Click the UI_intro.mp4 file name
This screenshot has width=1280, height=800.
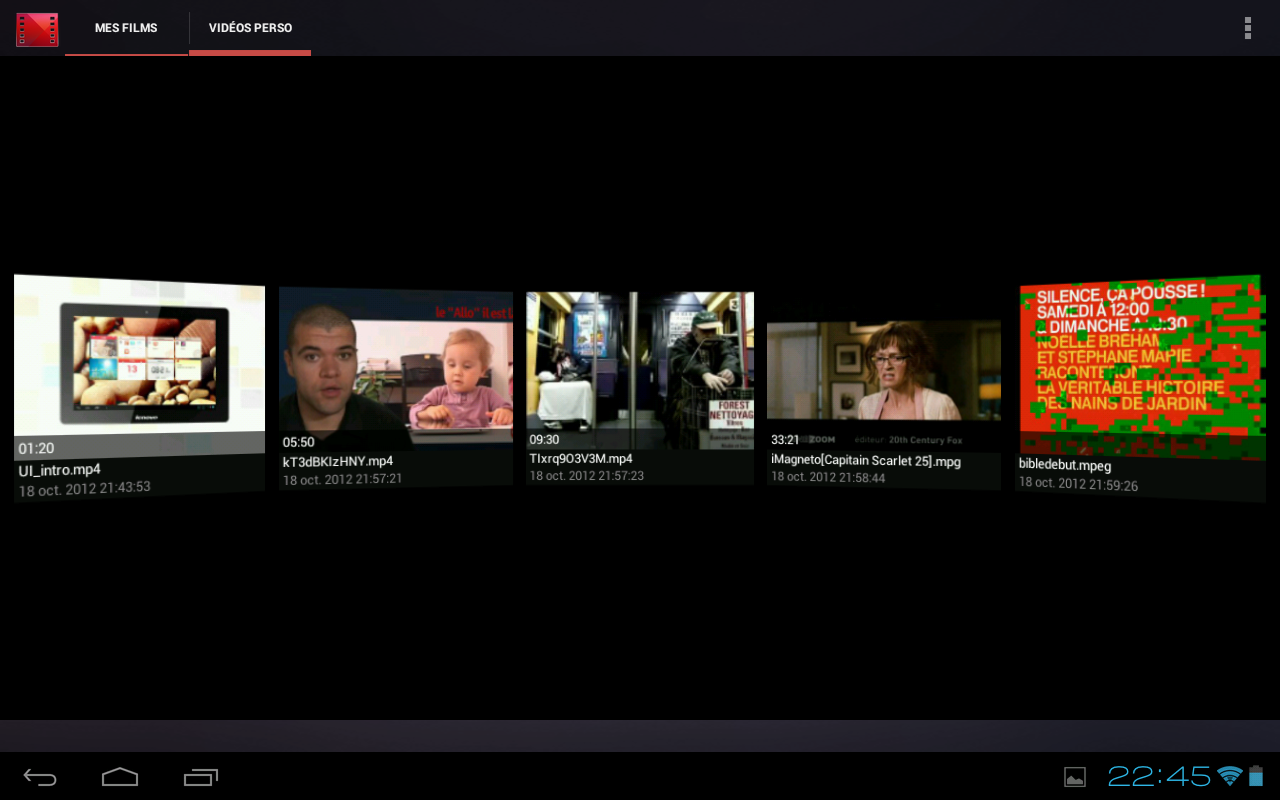pyautogui.click(x=59, y=470)
